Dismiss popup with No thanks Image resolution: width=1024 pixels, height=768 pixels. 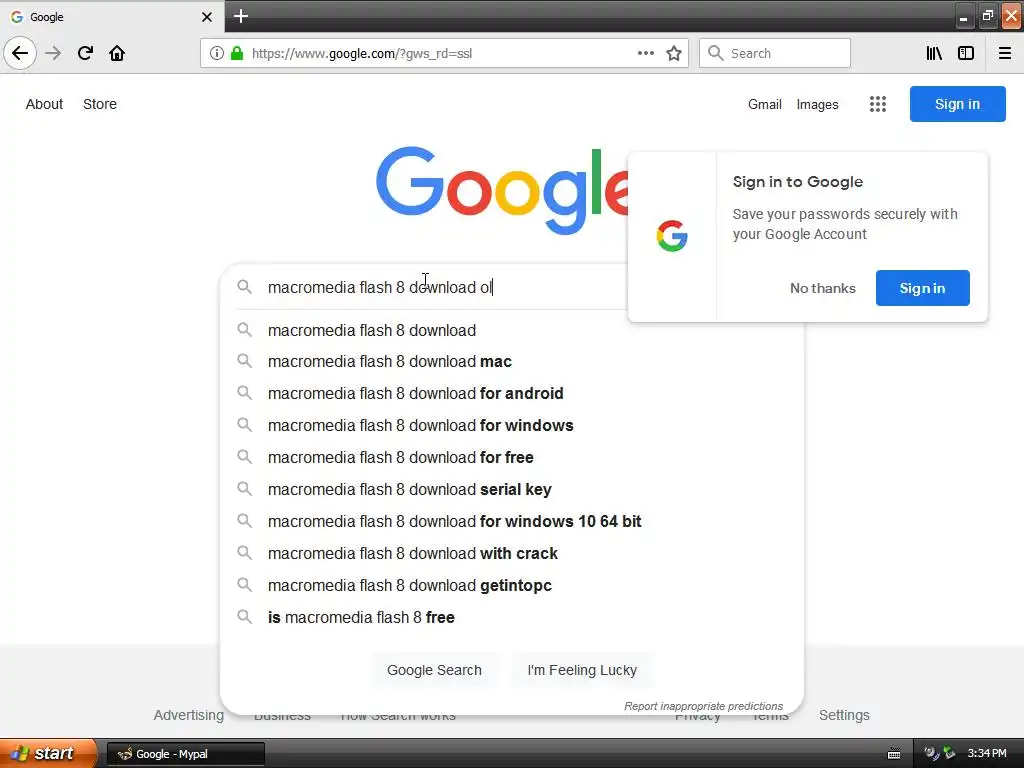tap(822, 288)
